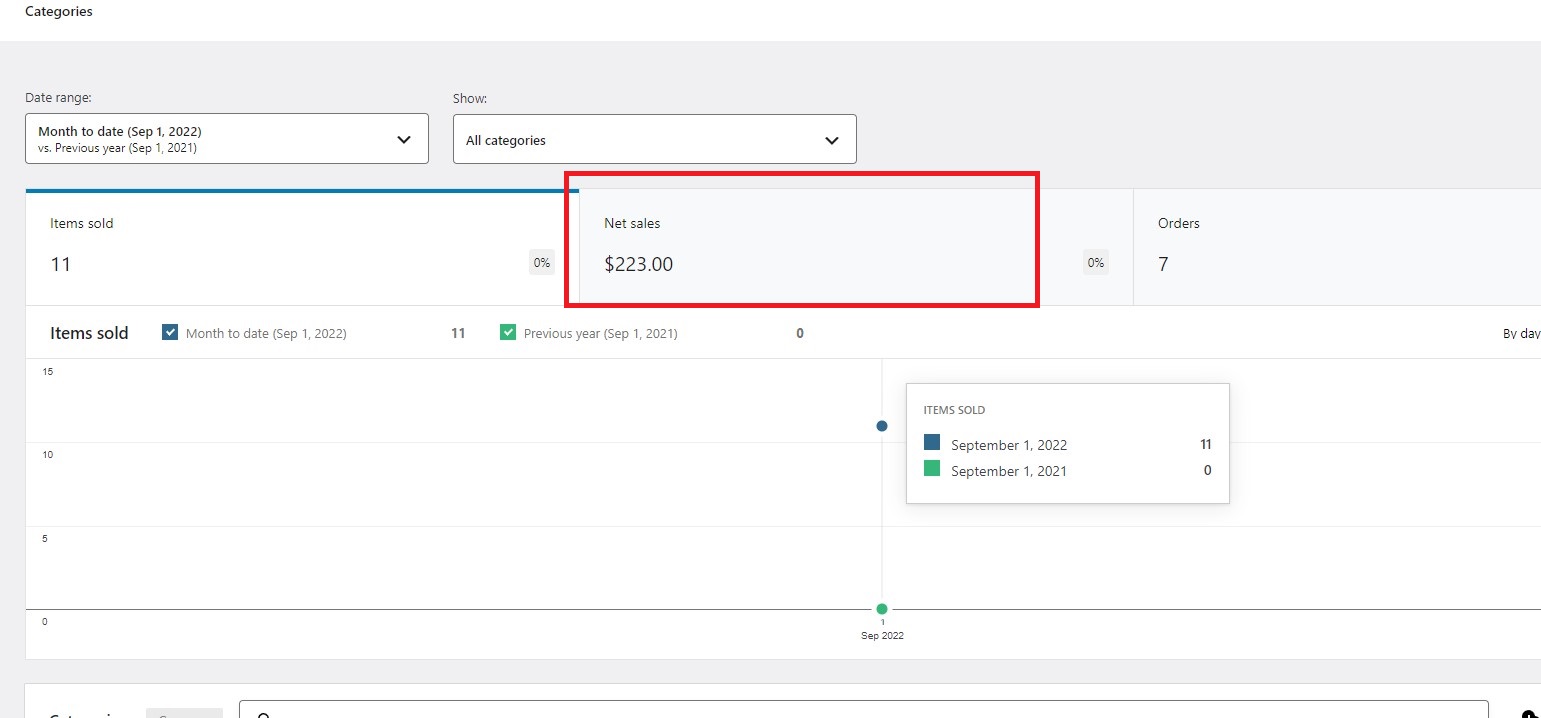Click the Compare button next to Categories

tap(184, 714)
